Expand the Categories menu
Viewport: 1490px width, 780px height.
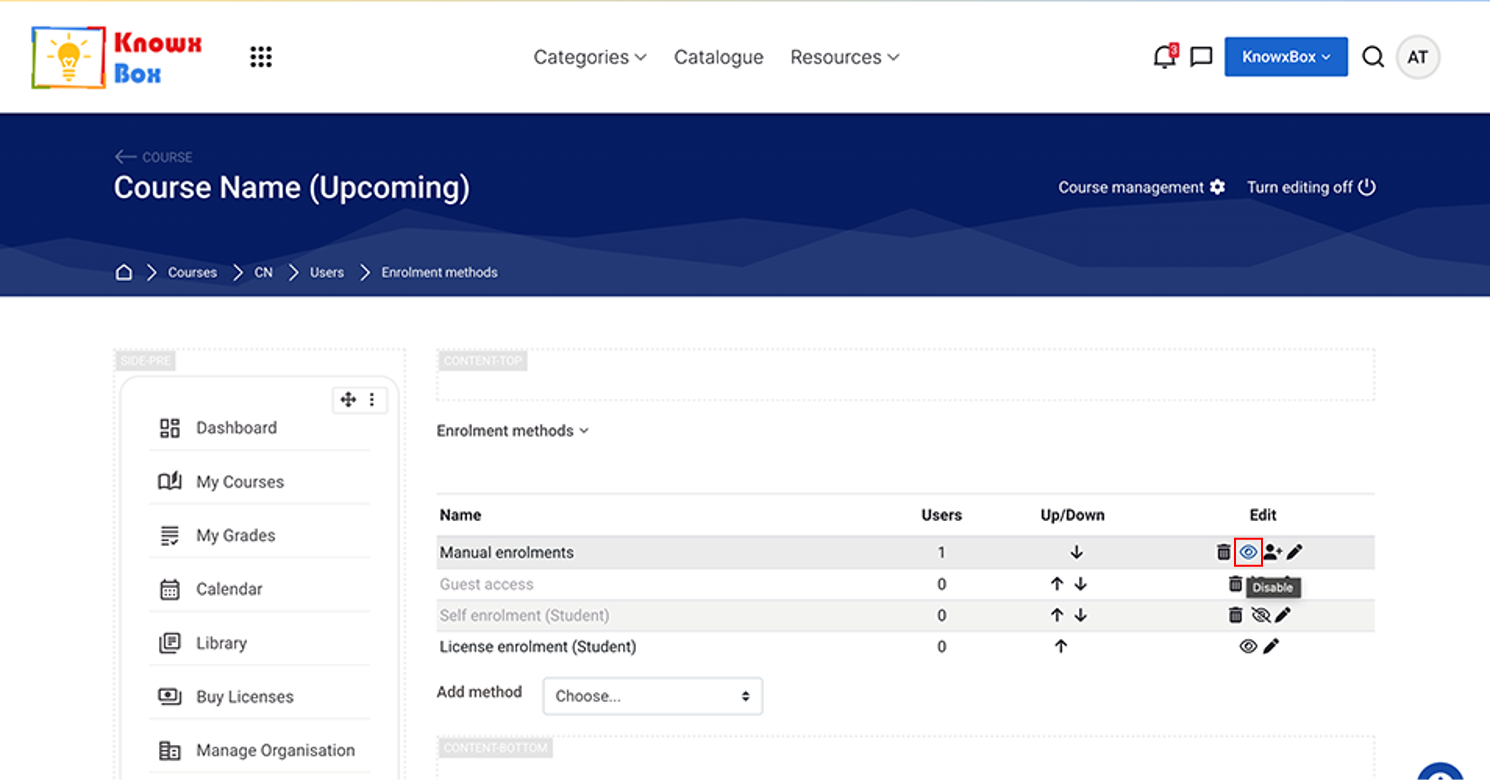[x=590, y=57]
